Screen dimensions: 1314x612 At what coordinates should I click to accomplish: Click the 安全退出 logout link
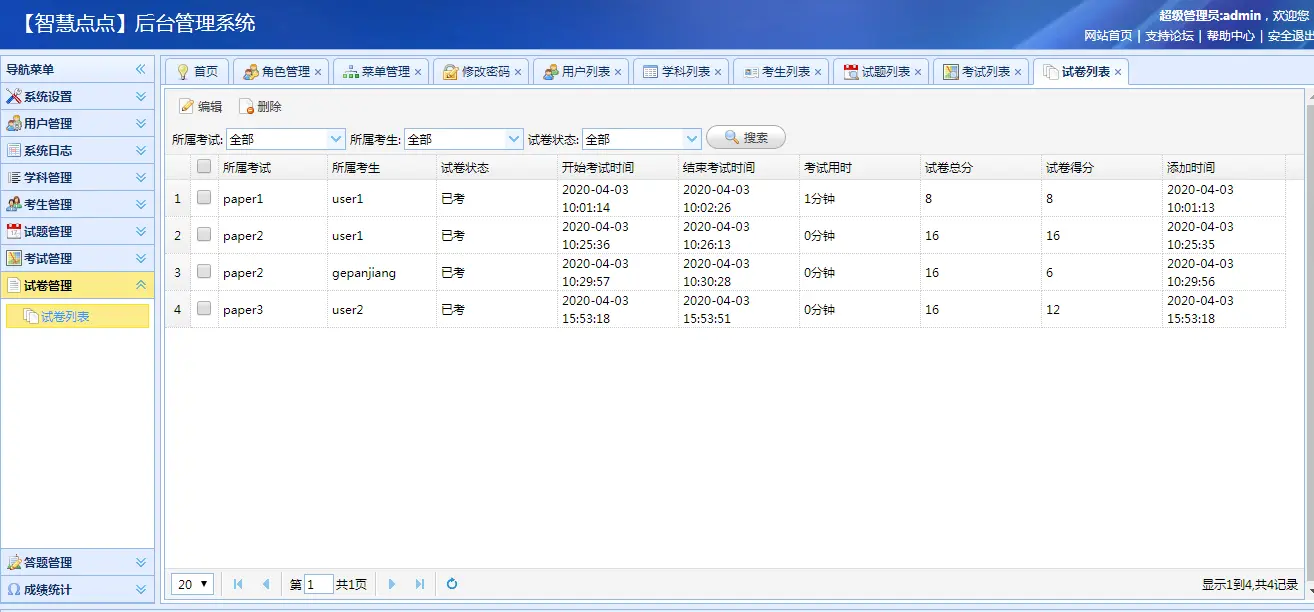pyautogui.click(x=1290, y=35)
